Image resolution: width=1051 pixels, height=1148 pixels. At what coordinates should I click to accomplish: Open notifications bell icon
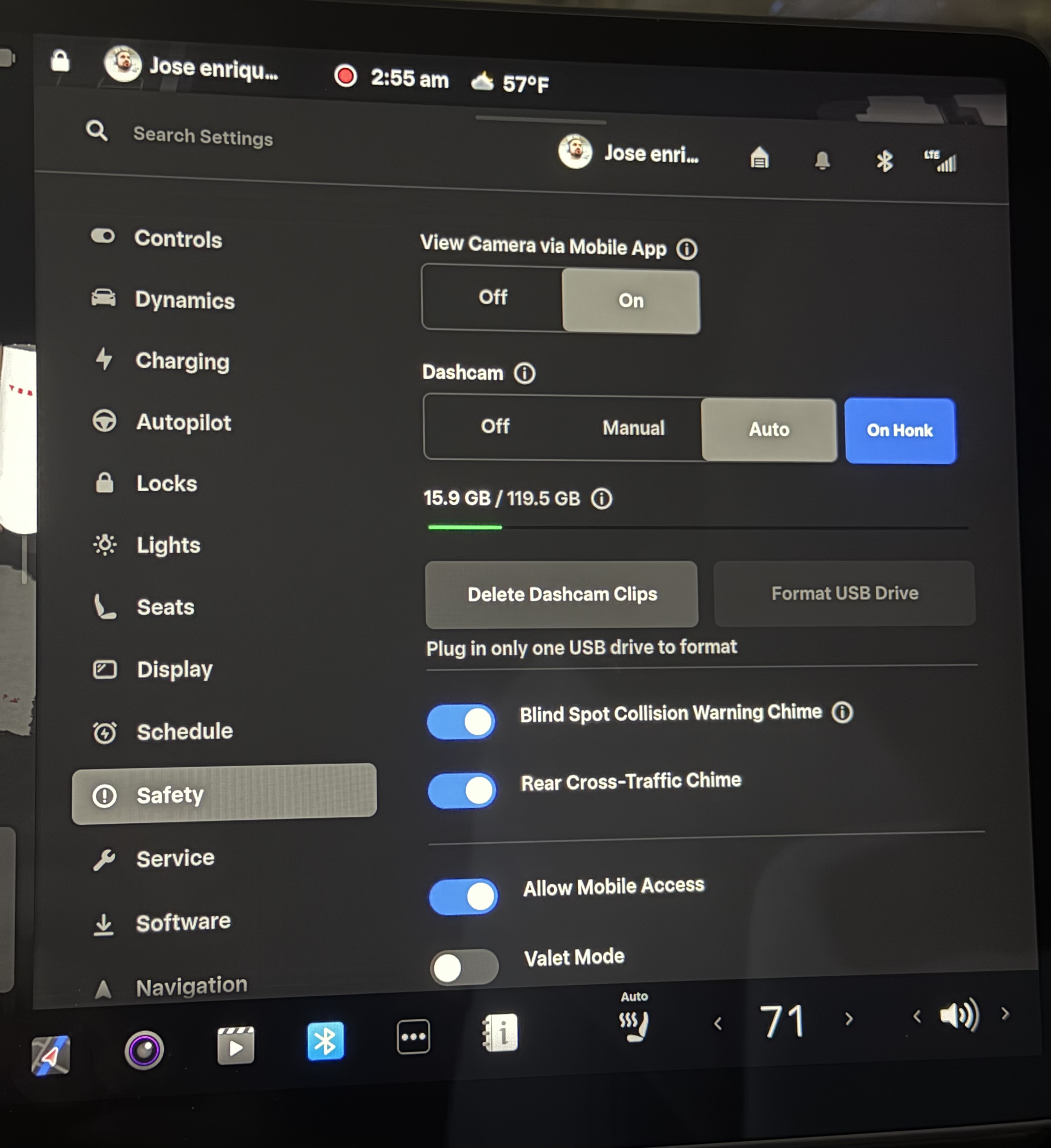pyautogui.click(x=822, y=160)
